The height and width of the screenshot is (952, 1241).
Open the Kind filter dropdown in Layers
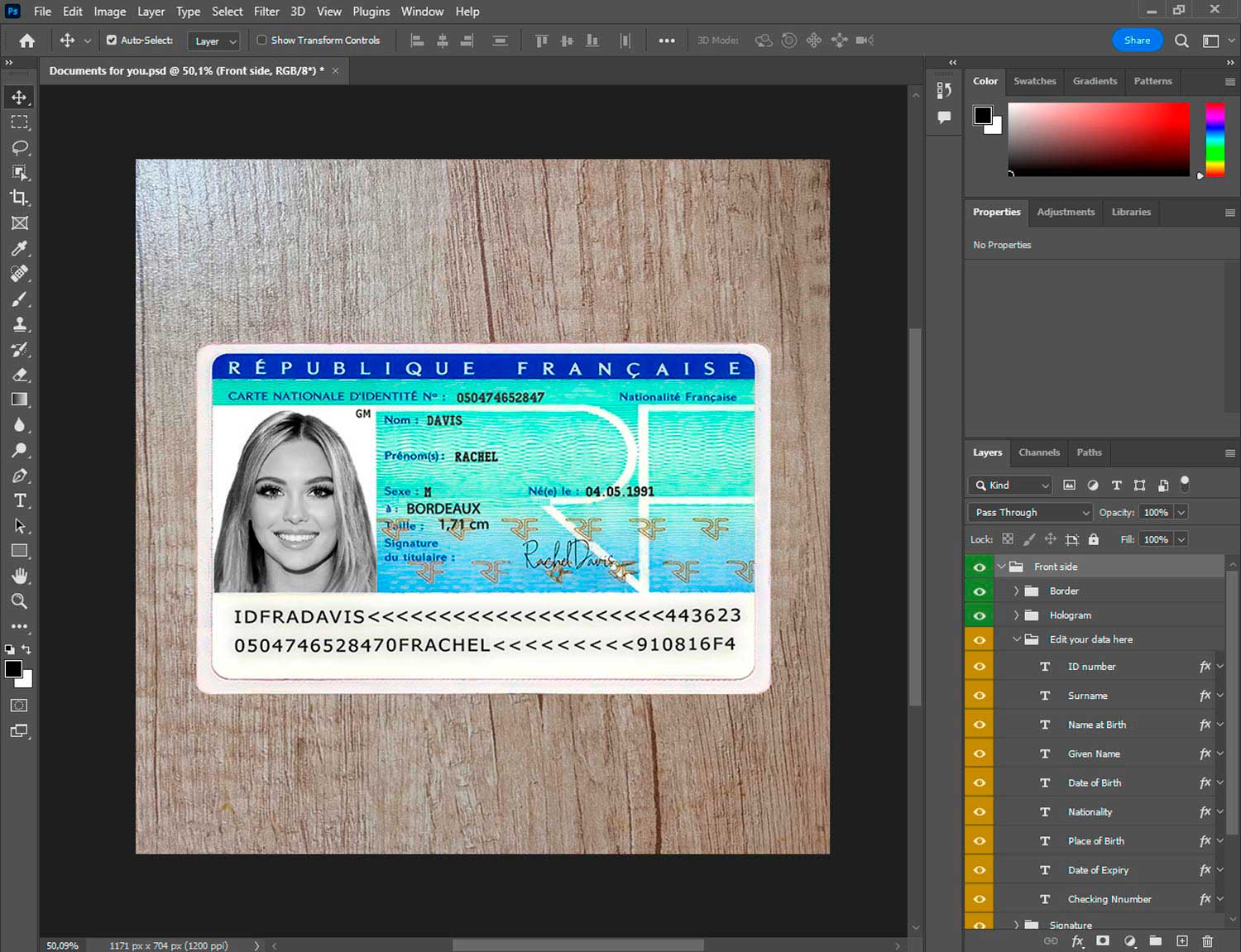1010,486
